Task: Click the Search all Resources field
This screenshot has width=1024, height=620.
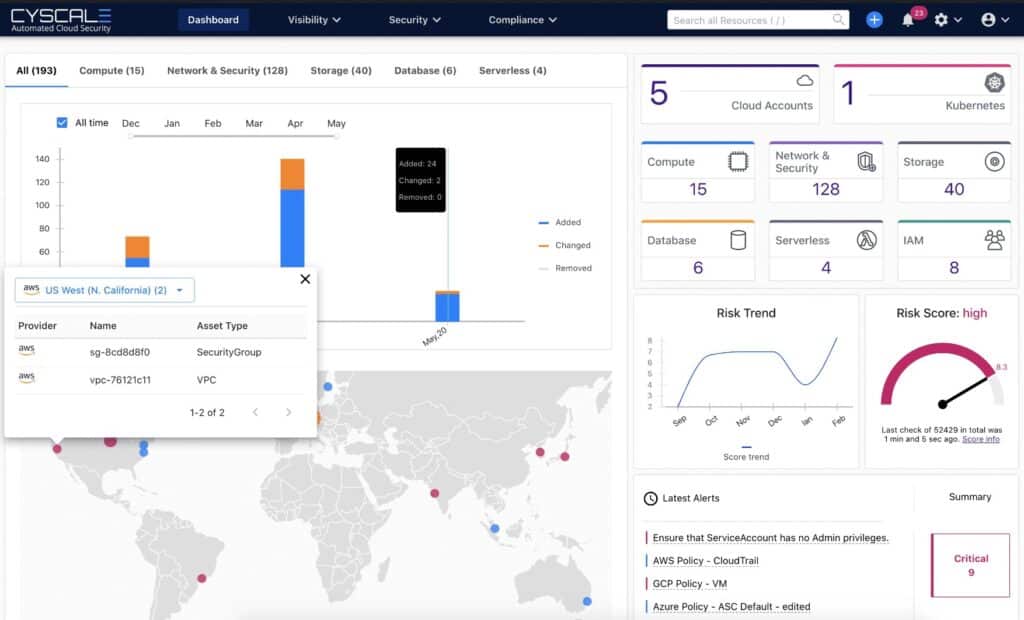Action: pos(758,20)
